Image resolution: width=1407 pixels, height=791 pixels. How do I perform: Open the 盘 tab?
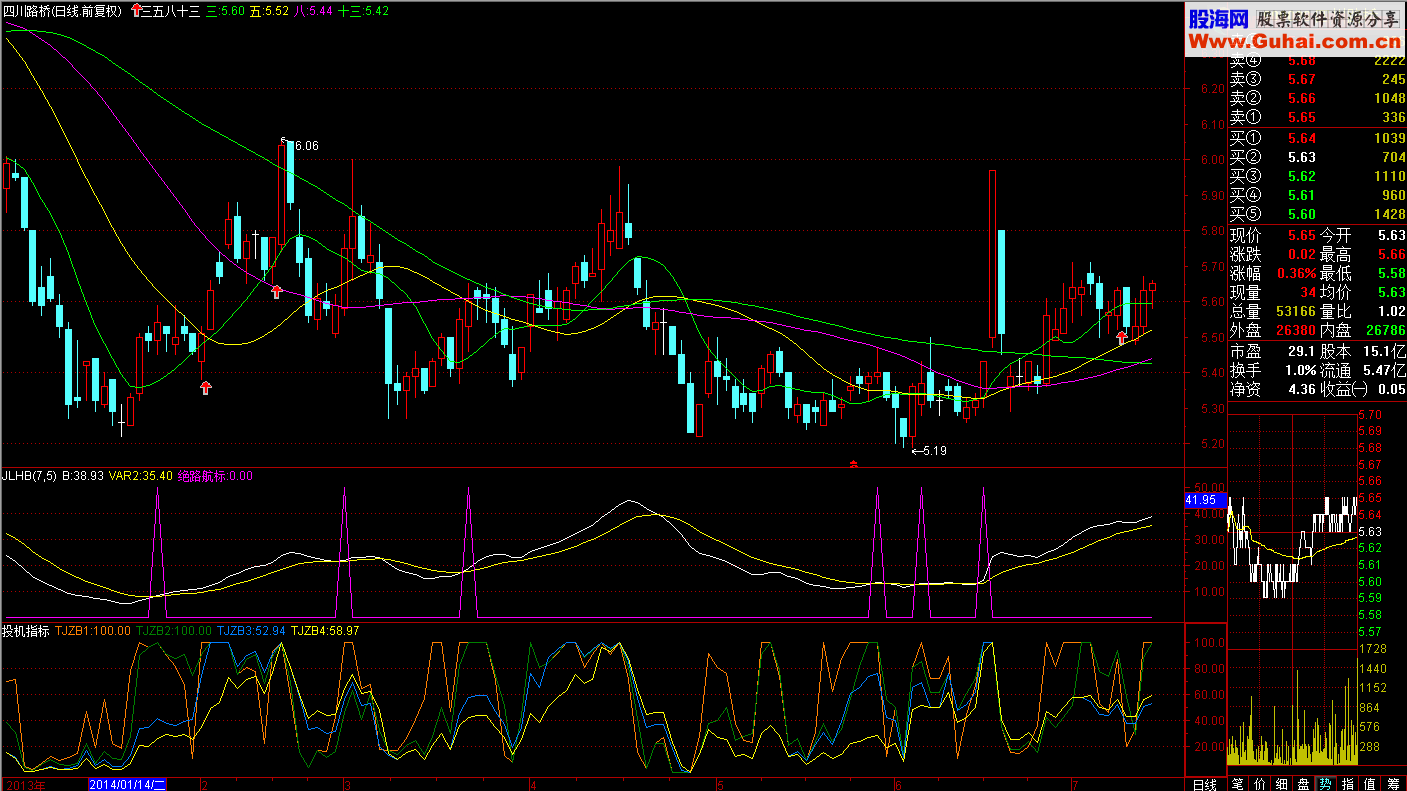click(x=1305, y=783)
